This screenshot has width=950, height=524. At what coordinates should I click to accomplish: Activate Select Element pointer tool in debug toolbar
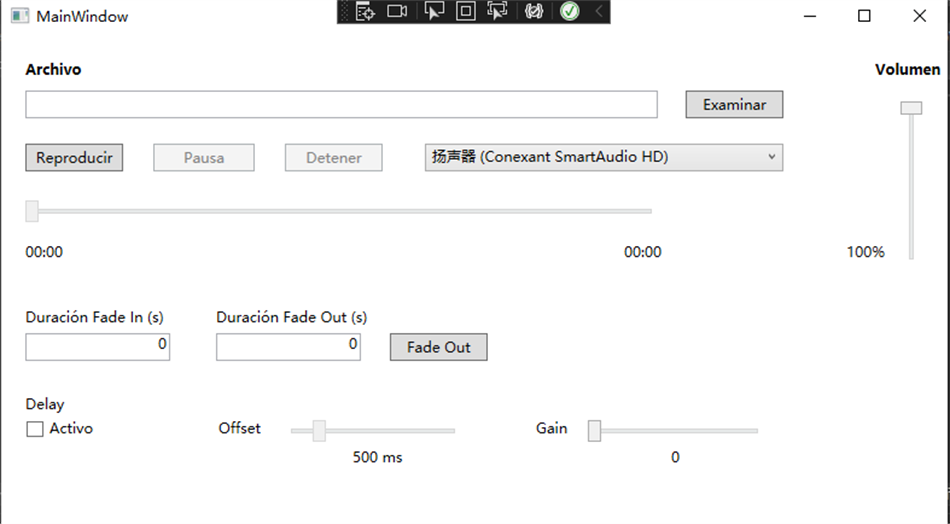coord(434,12)
